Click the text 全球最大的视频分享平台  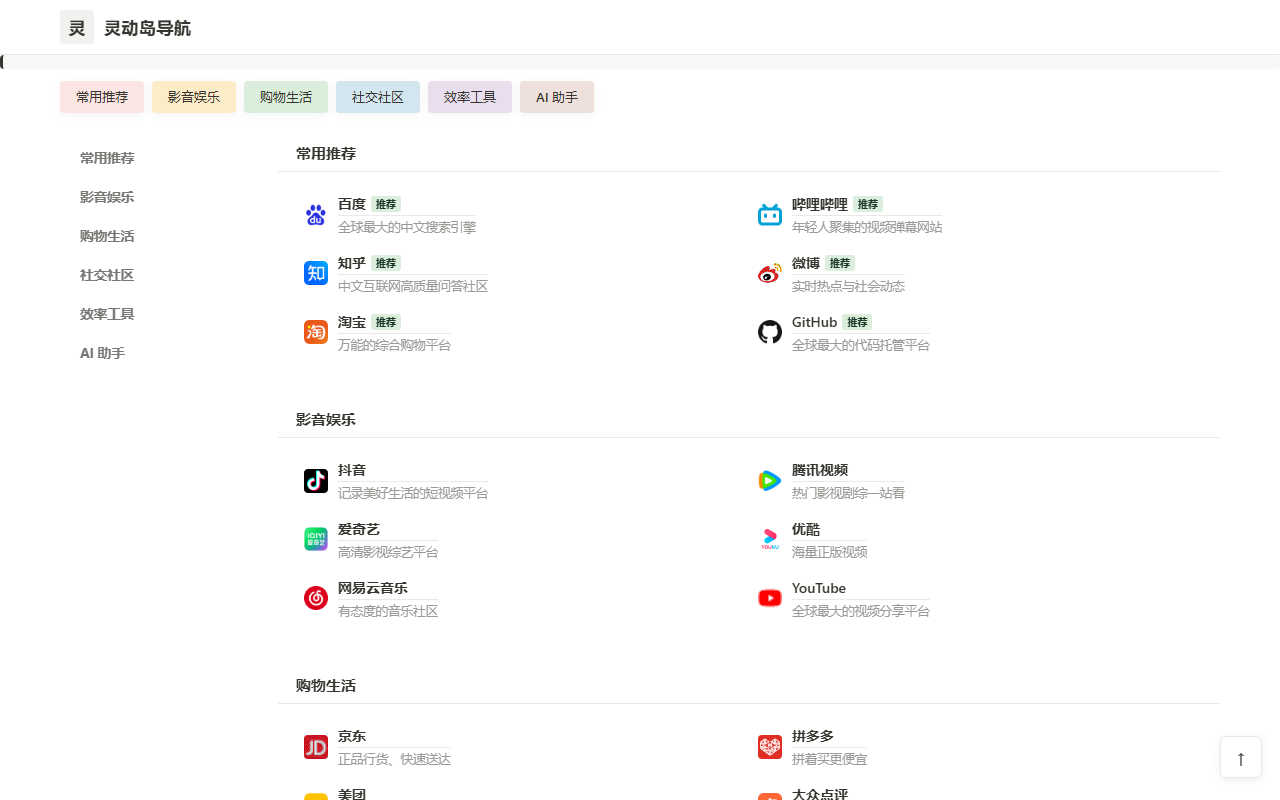(x=861, y=611)
